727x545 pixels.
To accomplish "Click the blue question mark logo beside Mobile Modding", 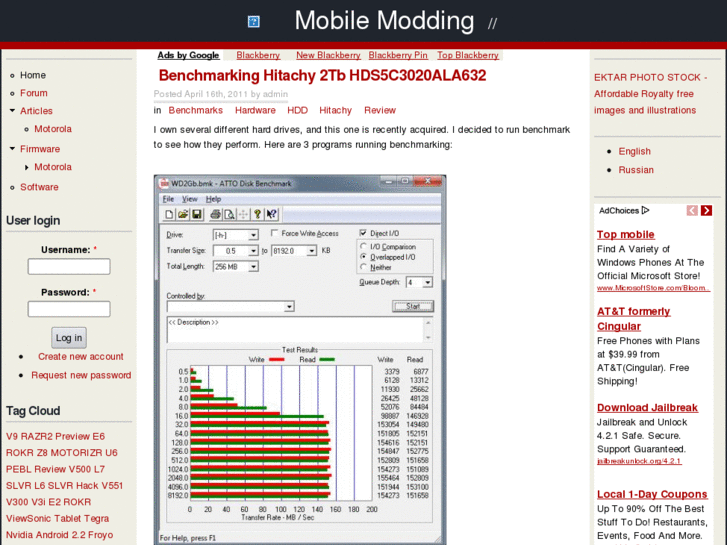I will (254, 21).
